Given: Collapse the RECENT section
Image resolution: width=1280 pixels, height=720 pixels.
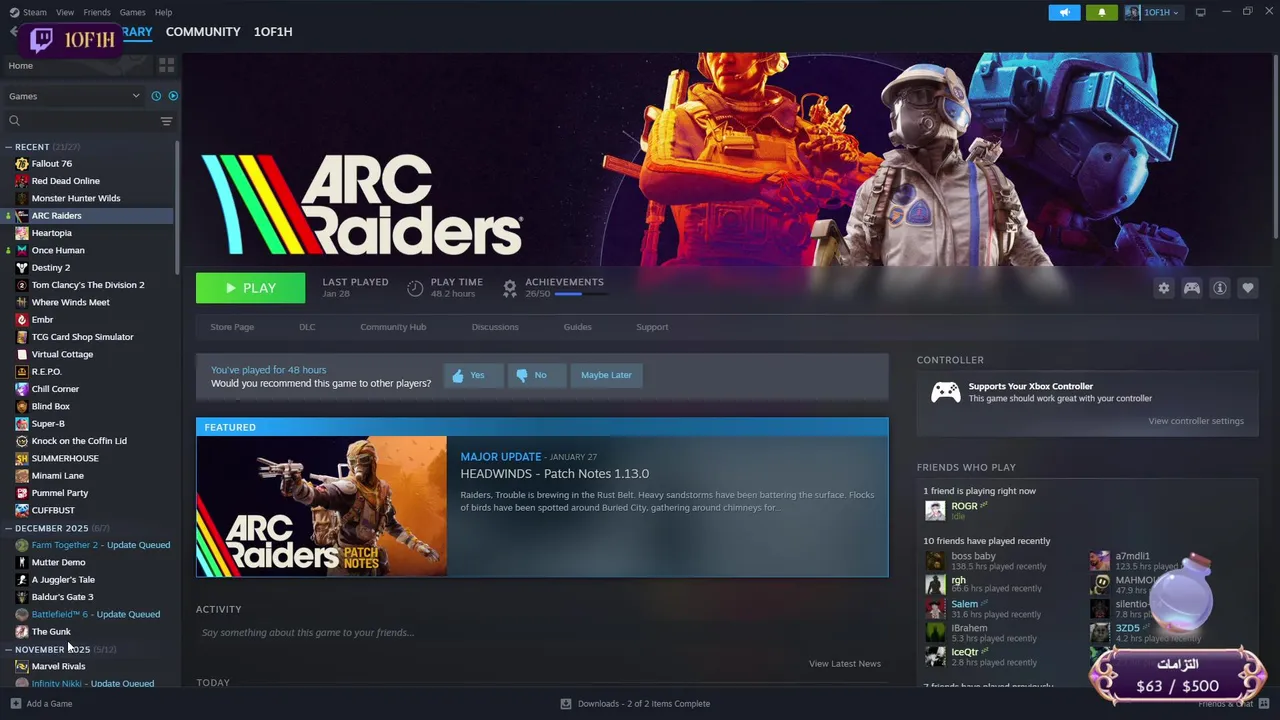Looking at the screenshot, I should 8,147.
